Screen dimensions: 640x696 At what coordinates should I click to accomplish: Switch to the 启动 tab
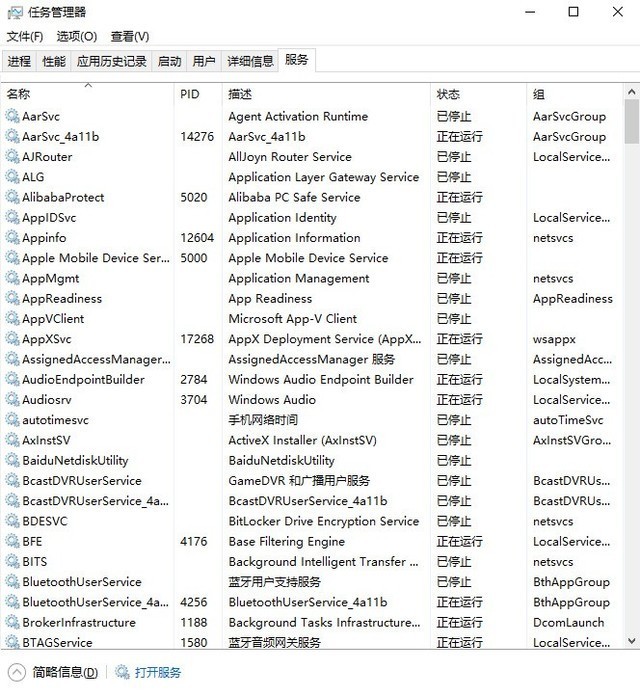coord(169,61)
